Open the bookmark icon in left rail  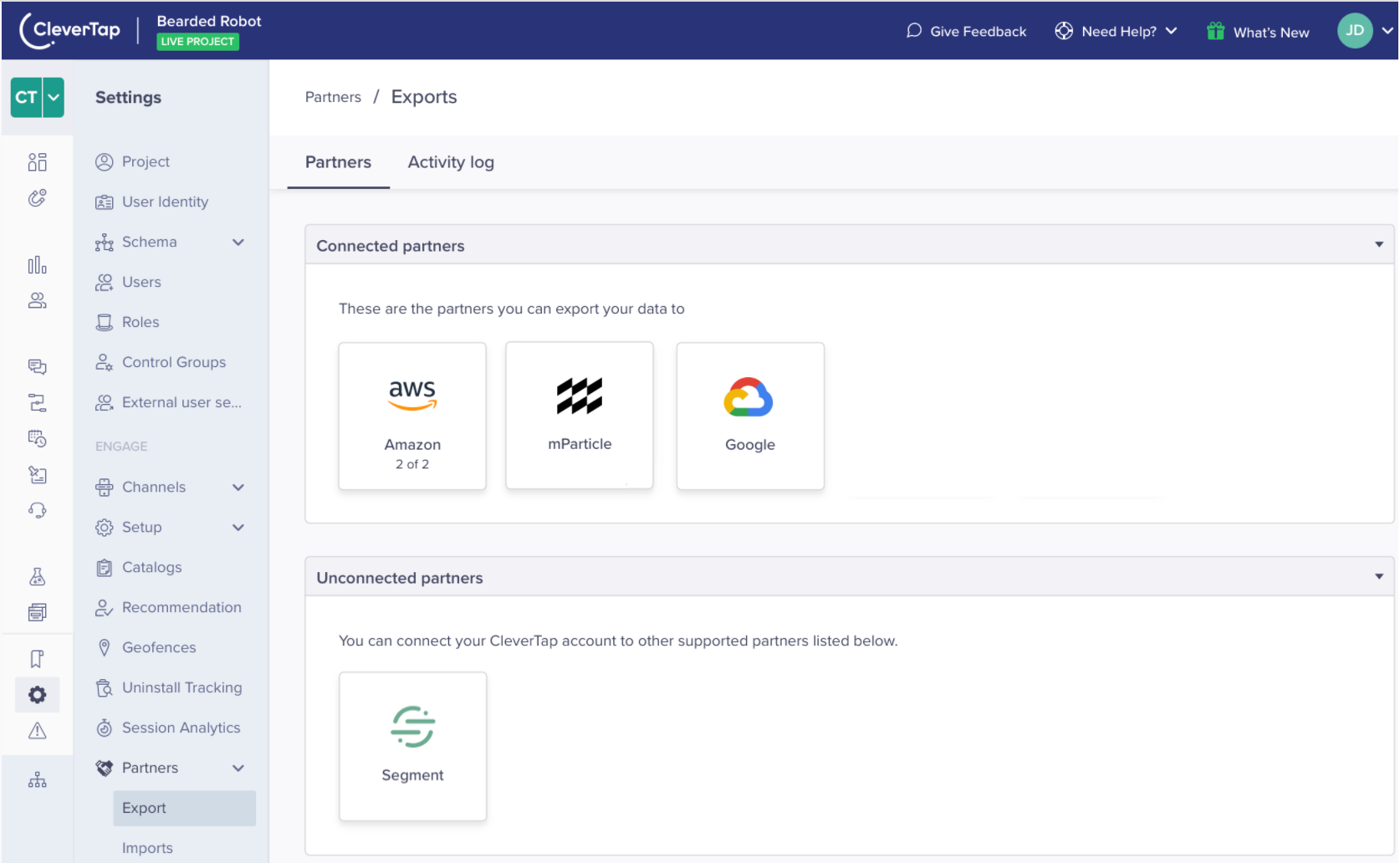38,659
